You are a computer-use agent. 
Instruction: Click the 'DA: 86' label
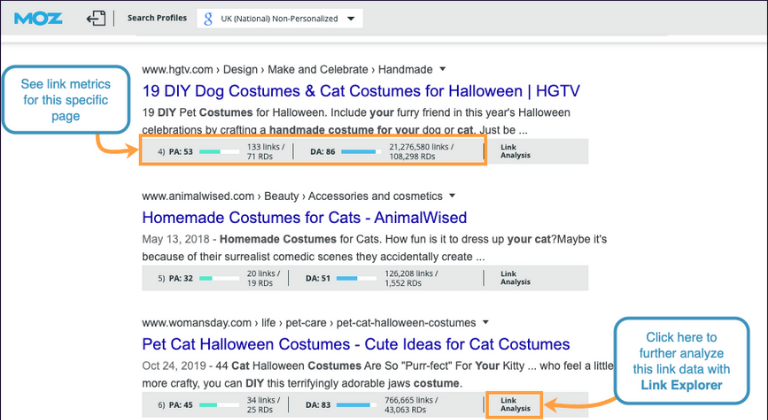(x=323, y=152)
